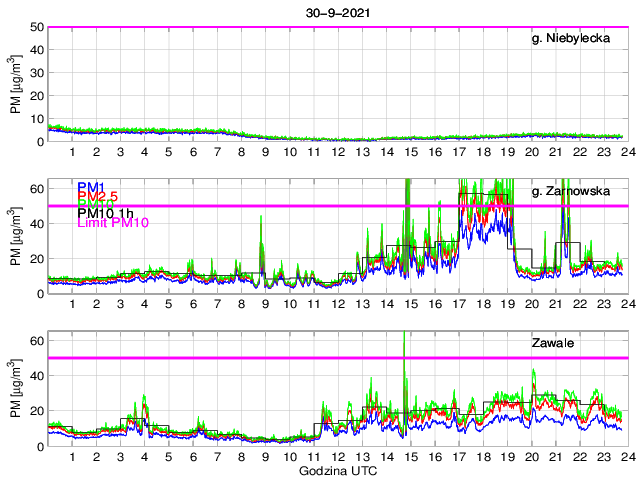The height and width of the screenshot is (480, 640).
Task: Click the magenta Limit PM10 legend entry
Action: pos(113,223)
